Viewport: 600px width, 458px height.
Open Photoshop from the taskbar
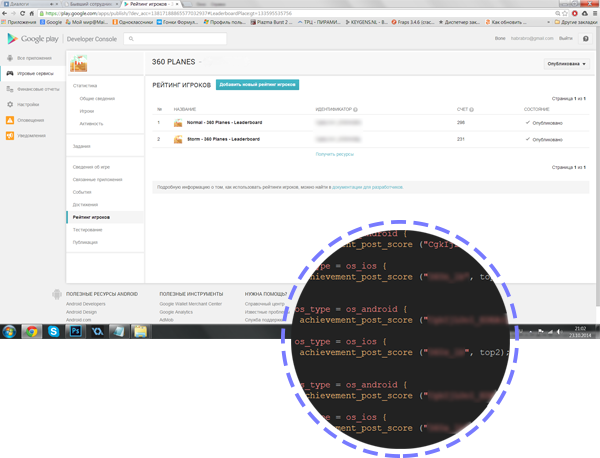click(x=75, y=331)
